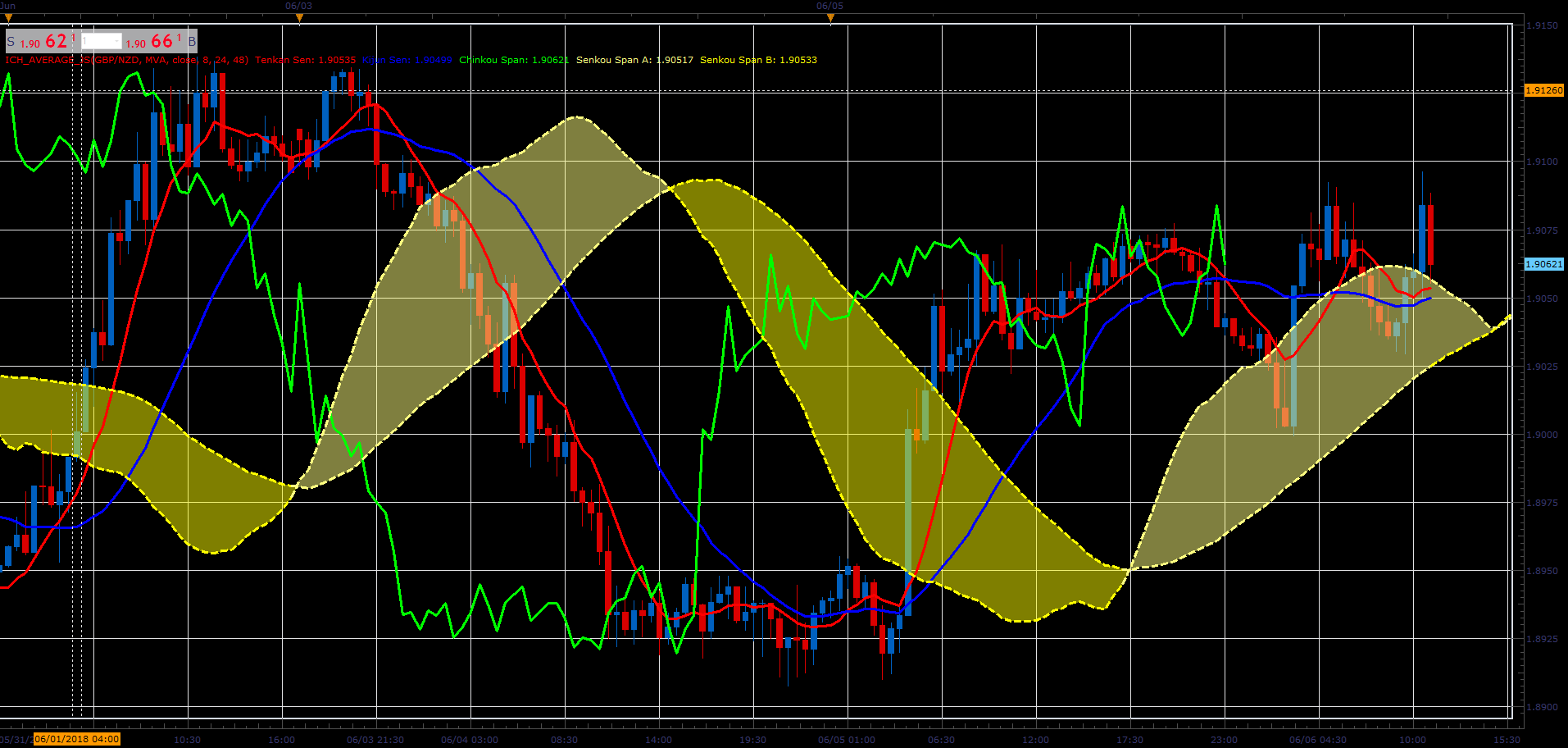Screen dimensions: 1568x748
Task: Open the trade amount dropdown arrow
Action: click(116, 41)
